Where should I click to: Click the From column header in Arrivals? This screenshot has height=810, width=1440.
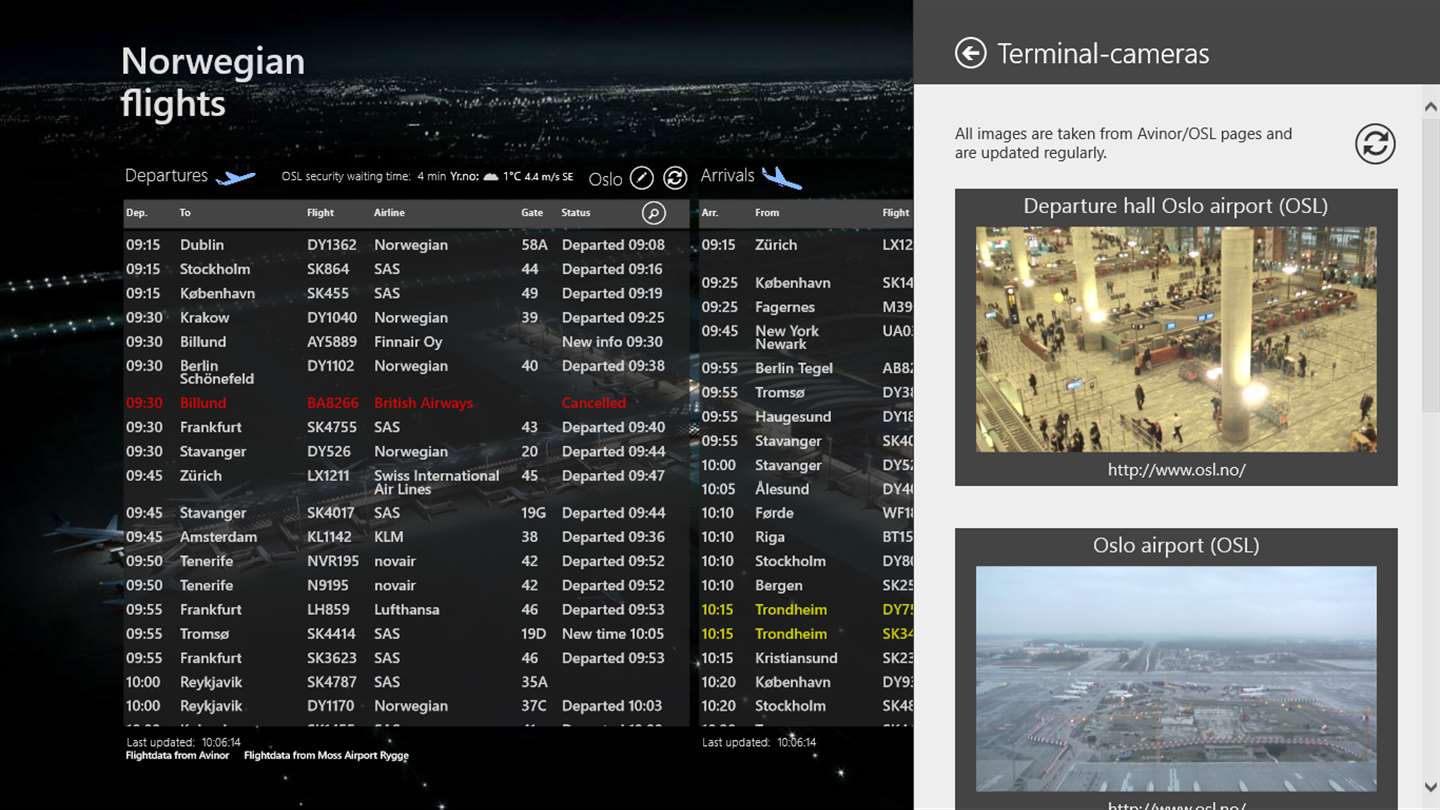point(767,213)
